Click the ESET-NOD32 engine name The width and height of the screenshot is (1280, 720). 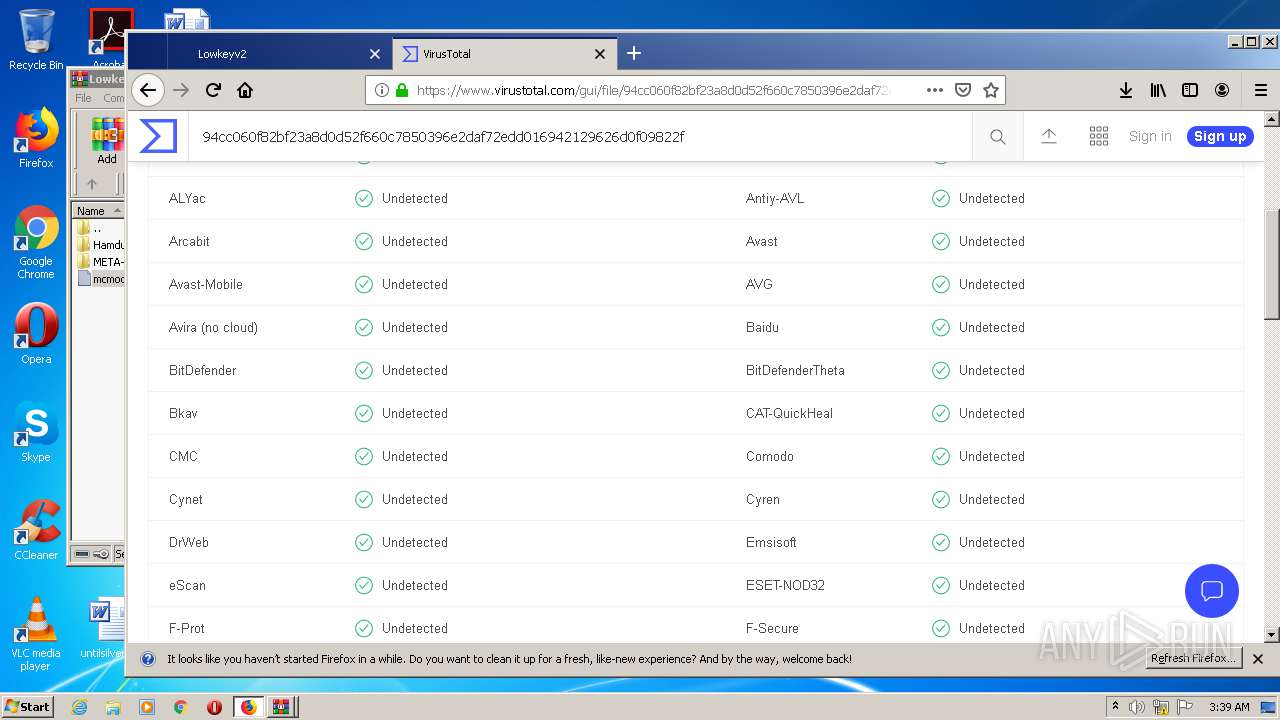point(785,585)
